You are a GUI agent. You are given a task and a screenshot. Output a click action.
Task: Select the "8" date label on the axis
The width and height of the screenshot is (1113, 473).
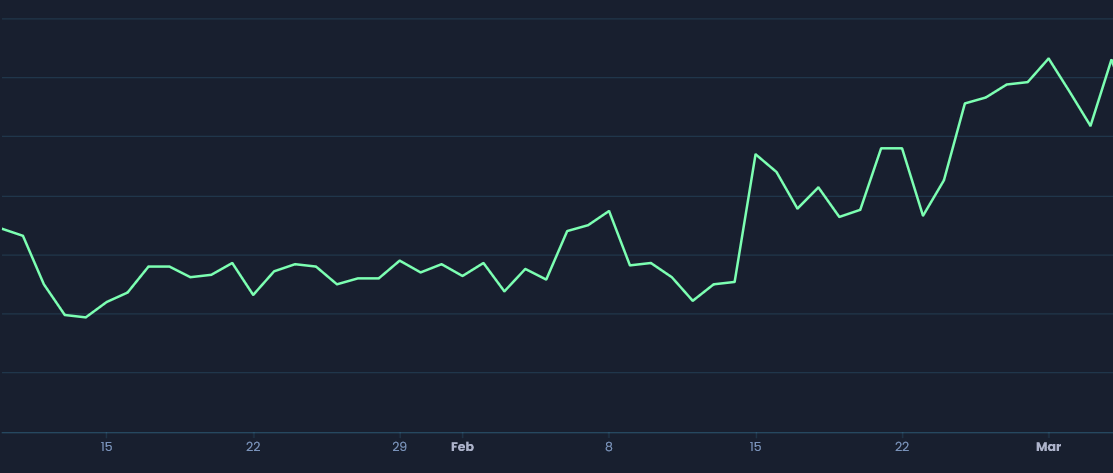[608, 447]
